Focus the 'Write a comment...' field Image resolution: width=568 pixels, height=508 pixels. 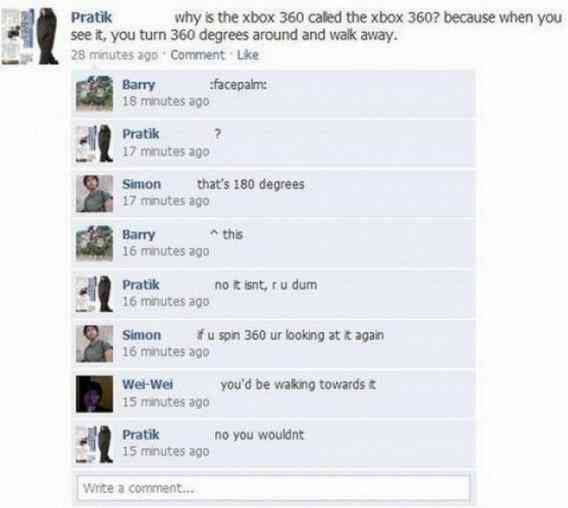click(274, 488)
